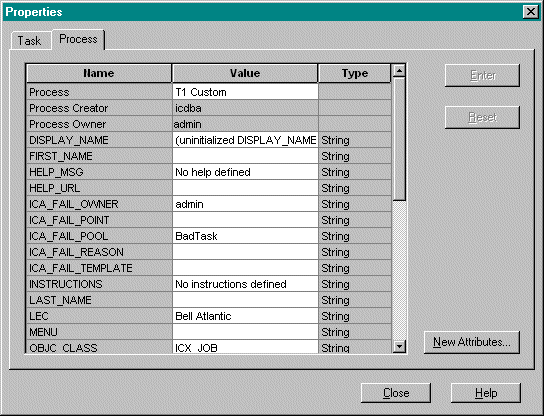Select the DISPLAY_NAME name cell

click(99, 140)
